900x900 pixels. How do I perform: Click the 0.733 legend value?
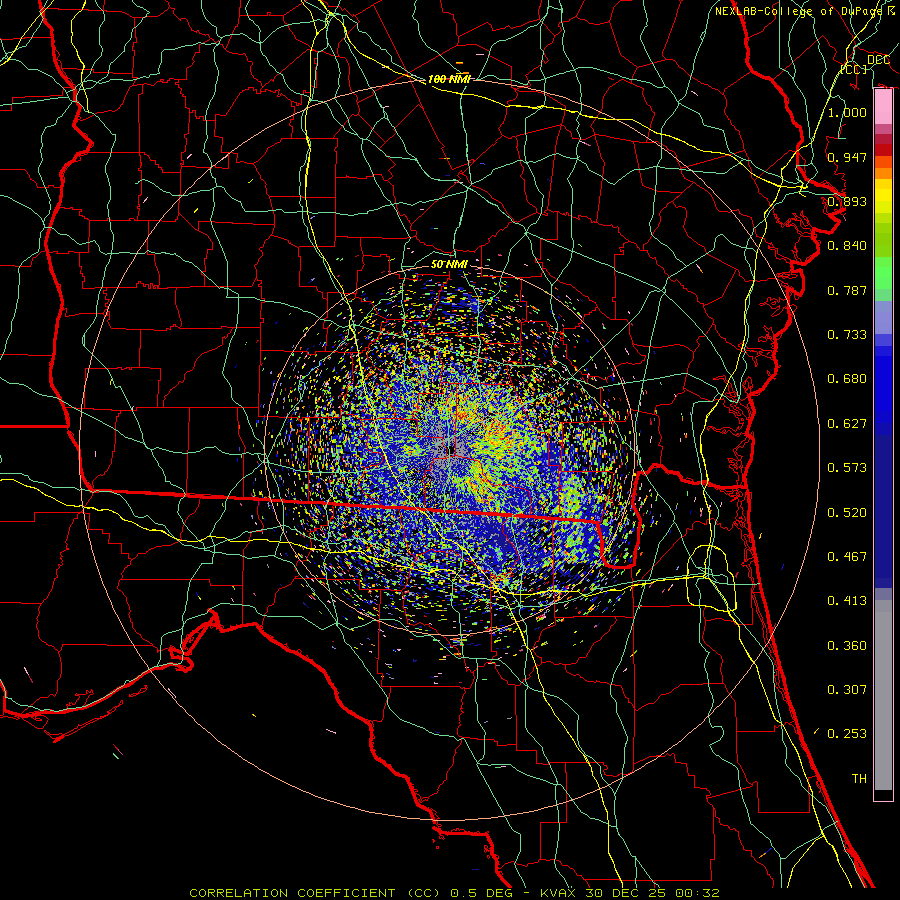coord(847,335)
